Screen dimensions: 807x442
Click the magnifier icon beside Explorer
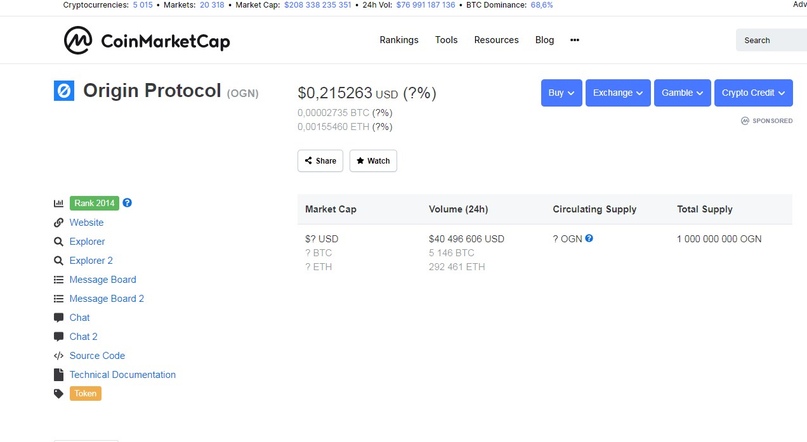59,241
